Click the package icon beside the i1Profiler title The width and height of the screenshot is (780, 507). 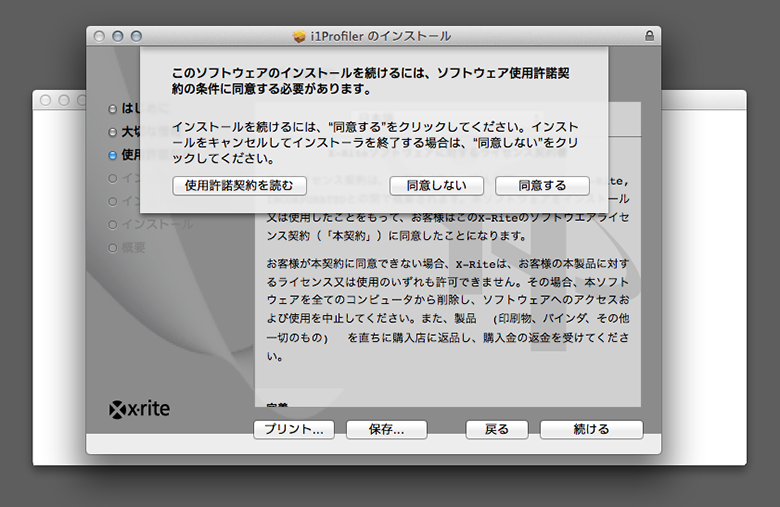(298, 36)
